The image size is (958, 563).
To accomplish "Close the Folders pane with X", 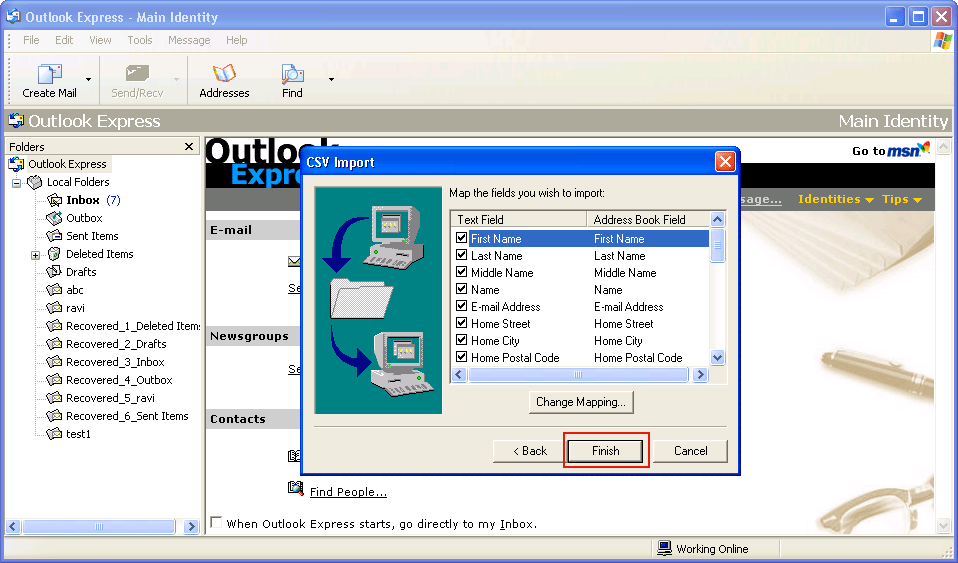I will (189, 147).
